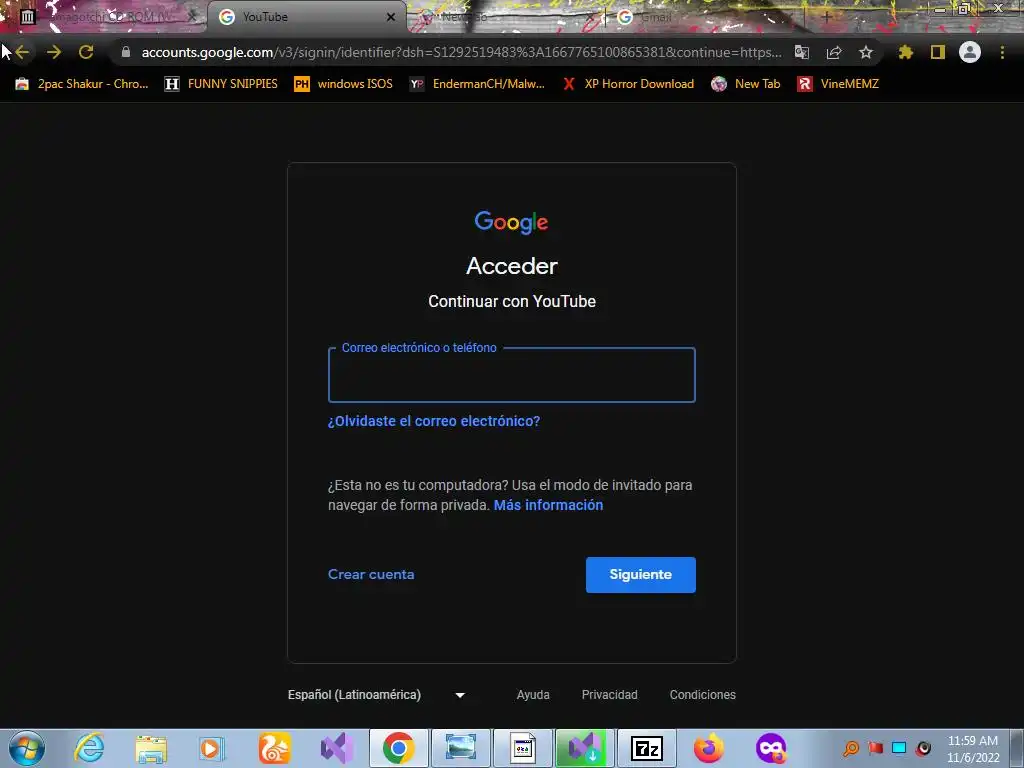The width and height of the screenshot is (1024, 768).
Task: Open the Ayuda footer link
Action: [x=533, y=695]
